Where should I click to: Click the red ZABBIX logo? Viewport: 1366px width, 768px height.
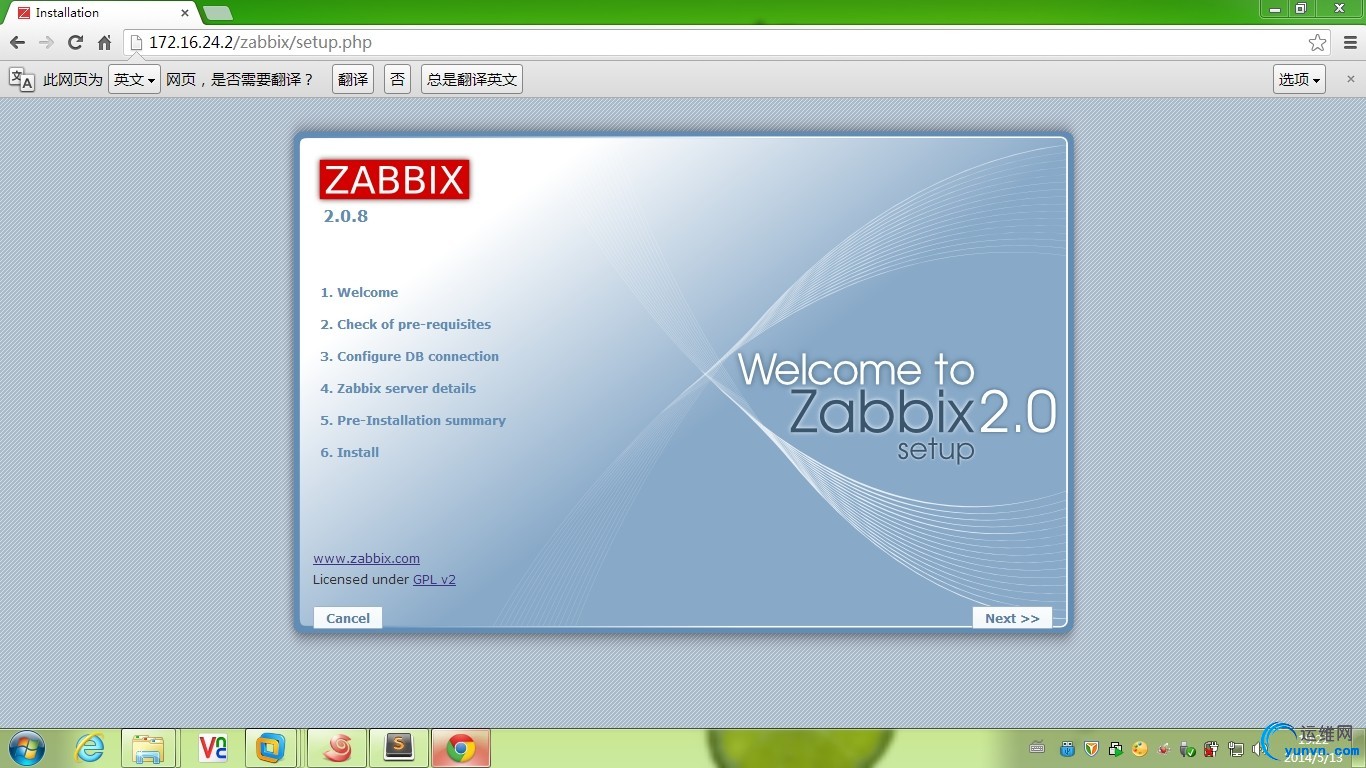394,180
